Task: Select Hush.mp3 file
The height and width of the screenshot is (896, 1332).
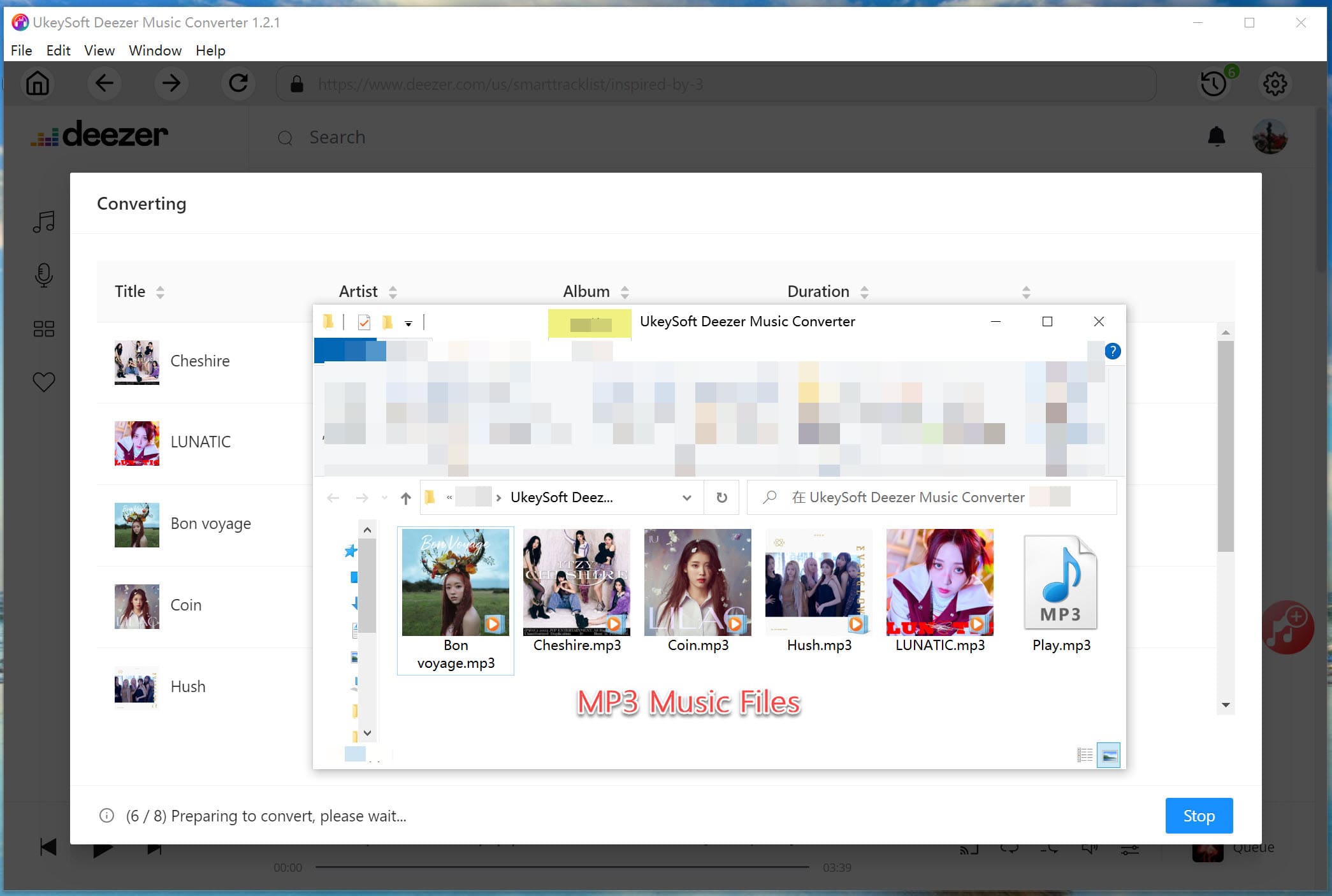Action: tap(819, 591)
